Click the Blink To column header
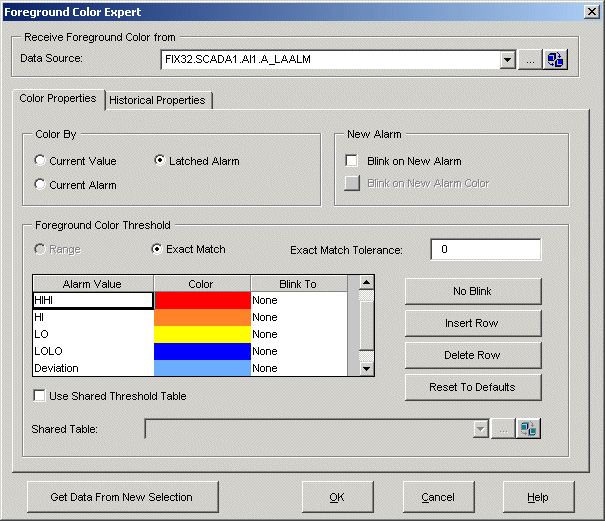The height and width of the screenshot is (521, 605). pos(299,284)
